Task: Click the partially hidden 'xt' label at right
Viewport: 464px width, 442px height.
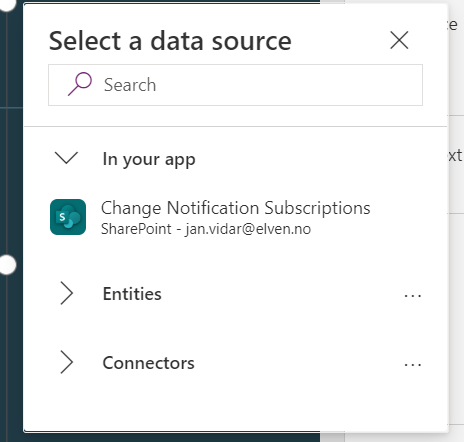Action: point(455,156)
